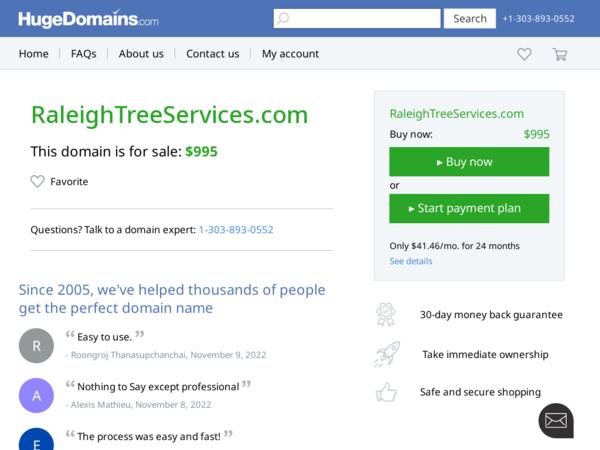Click the thumbs-up secure shopping icon
Screen dimensions: 600x450
coord(386,392)
